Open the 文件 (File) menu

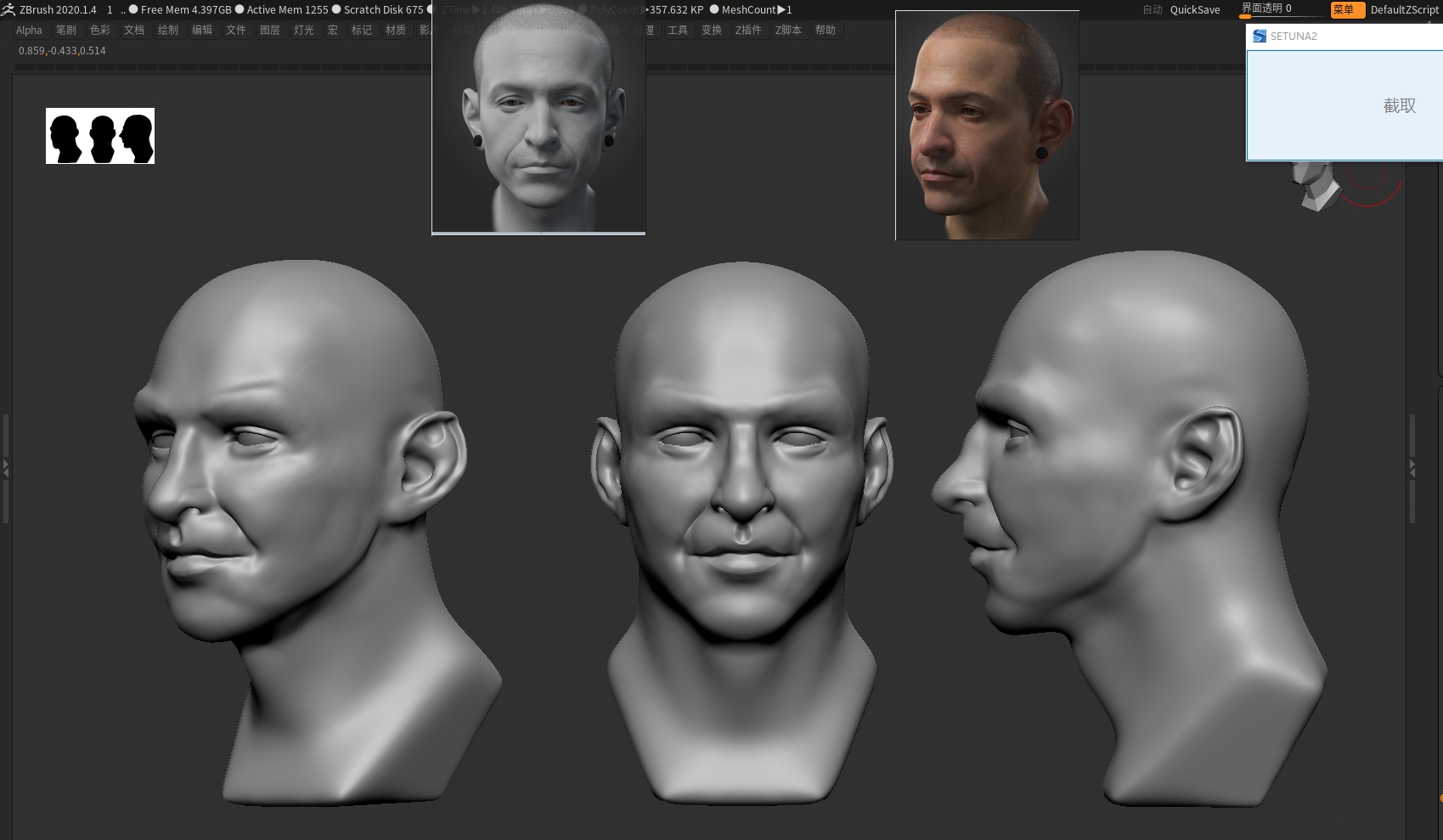click(x=236, y=31)
